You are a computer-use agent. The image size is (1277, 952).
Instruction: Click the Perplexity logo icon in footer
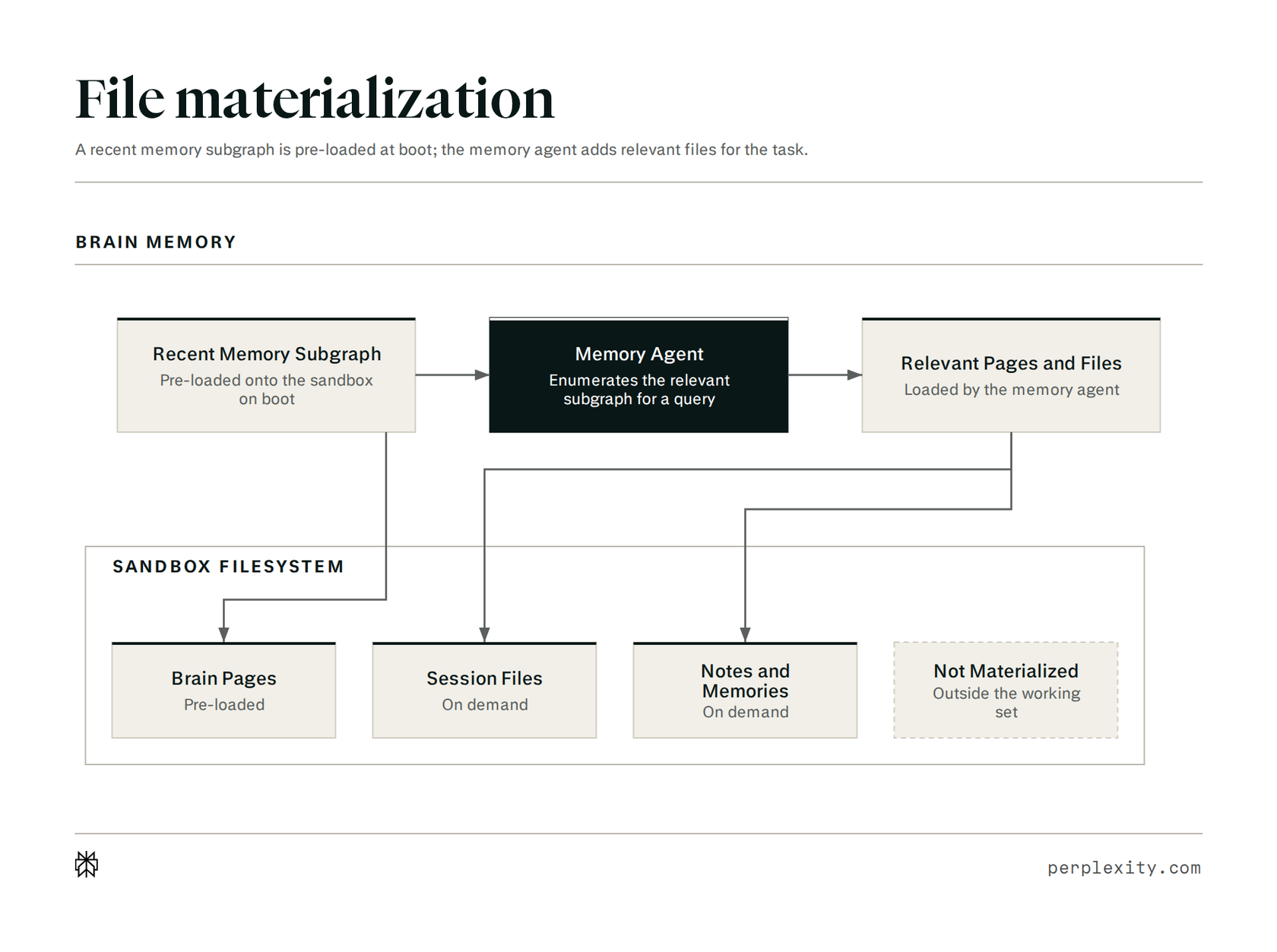tap(87, 864)
